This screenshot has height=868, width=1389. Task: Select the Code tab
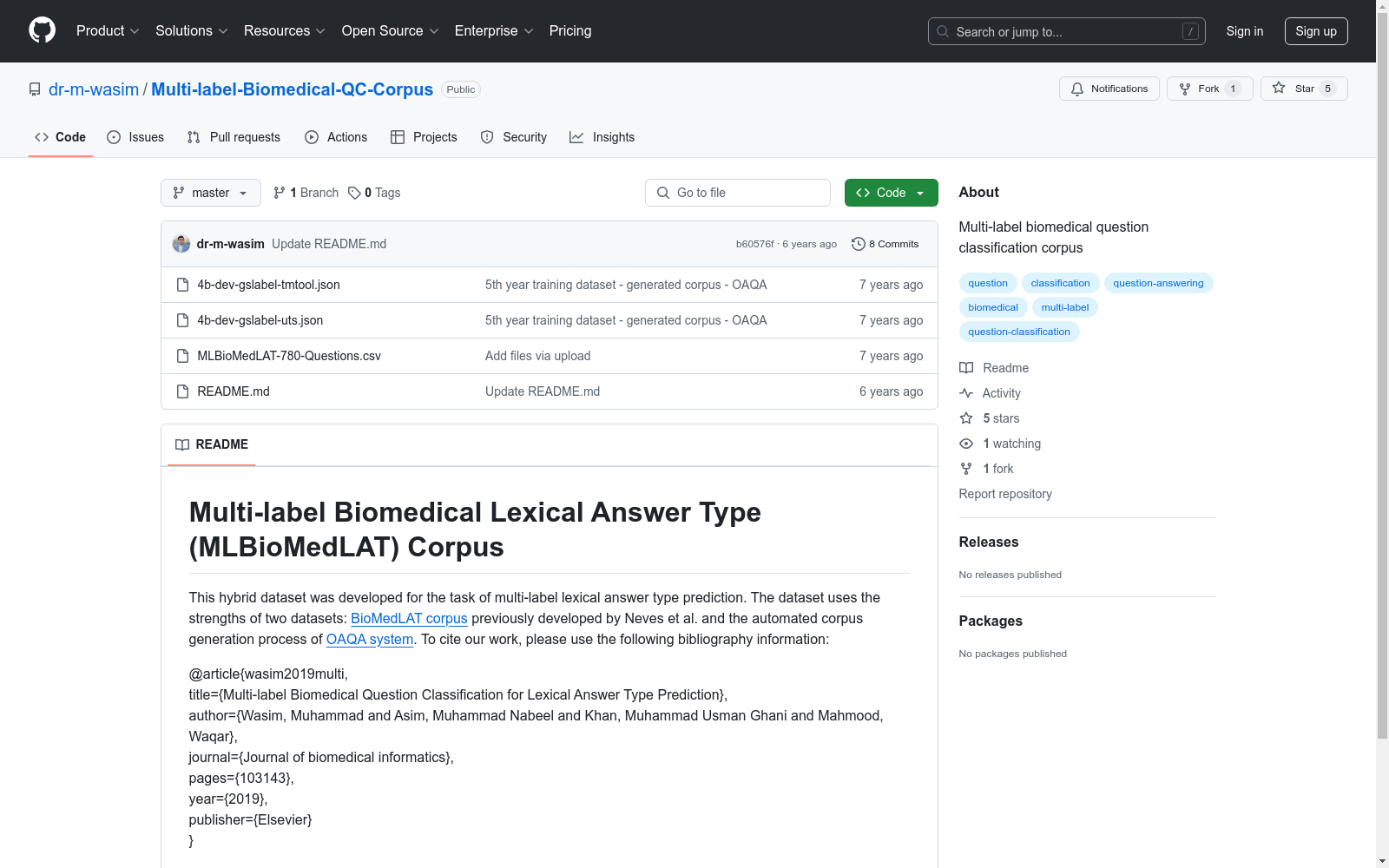pyautogui.click(x=60, y=137)
